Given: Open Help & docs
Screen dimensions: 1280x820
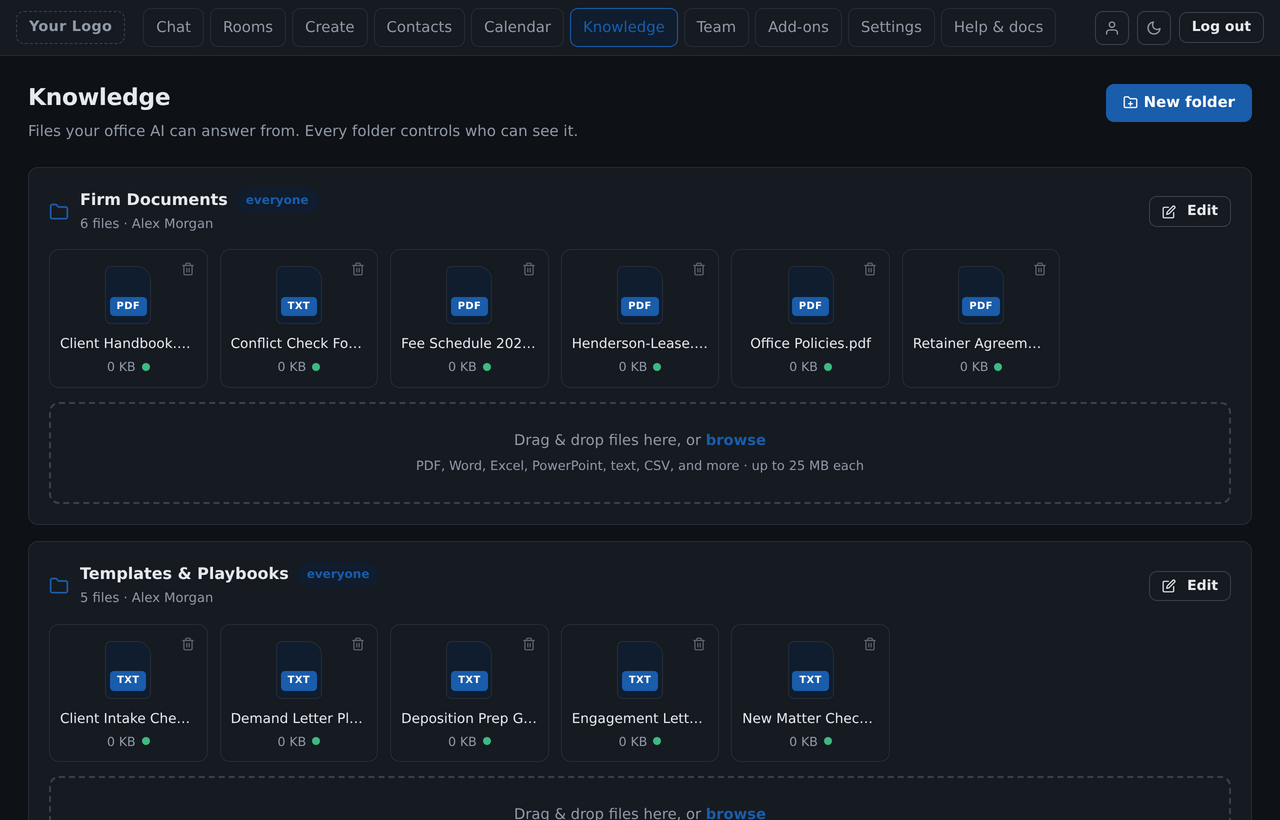Looking at the screenshot, I should pyautogui.click(x=998, y=27).
